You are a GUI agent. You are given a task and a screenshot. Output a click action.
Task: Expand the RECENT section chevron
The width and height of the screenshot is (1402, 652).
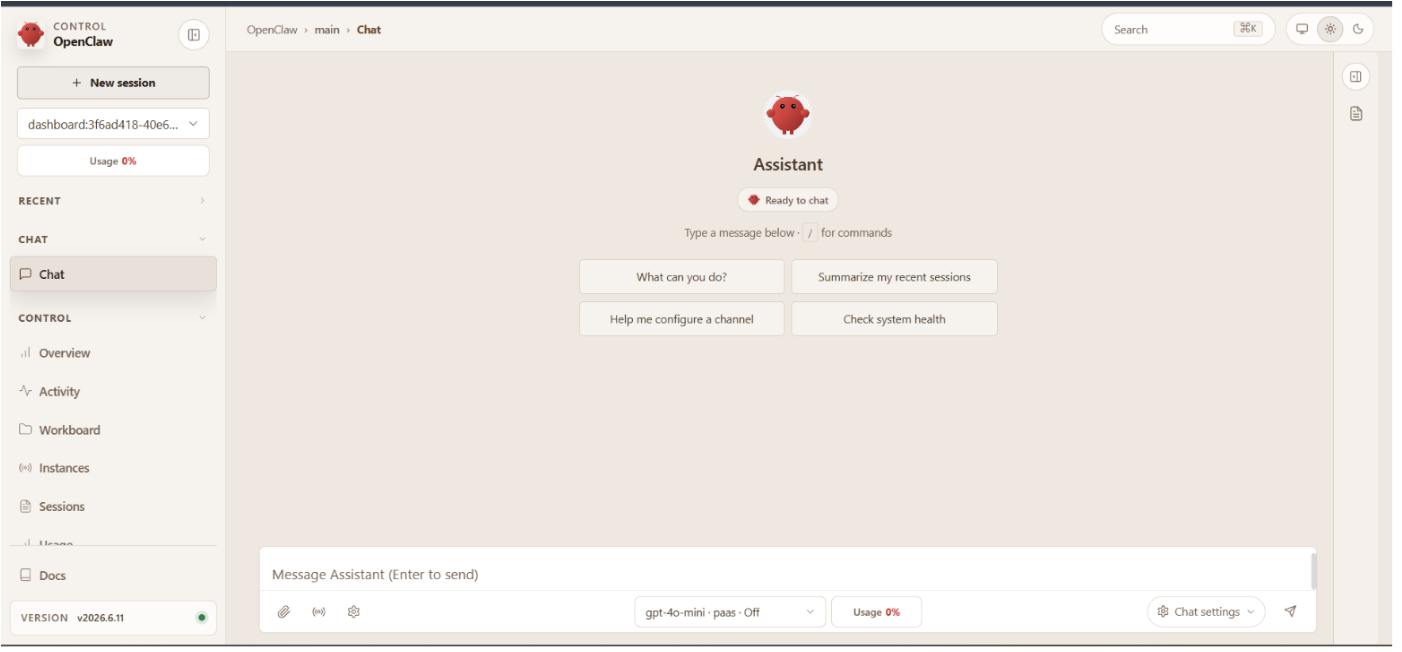tap(202, 201)
